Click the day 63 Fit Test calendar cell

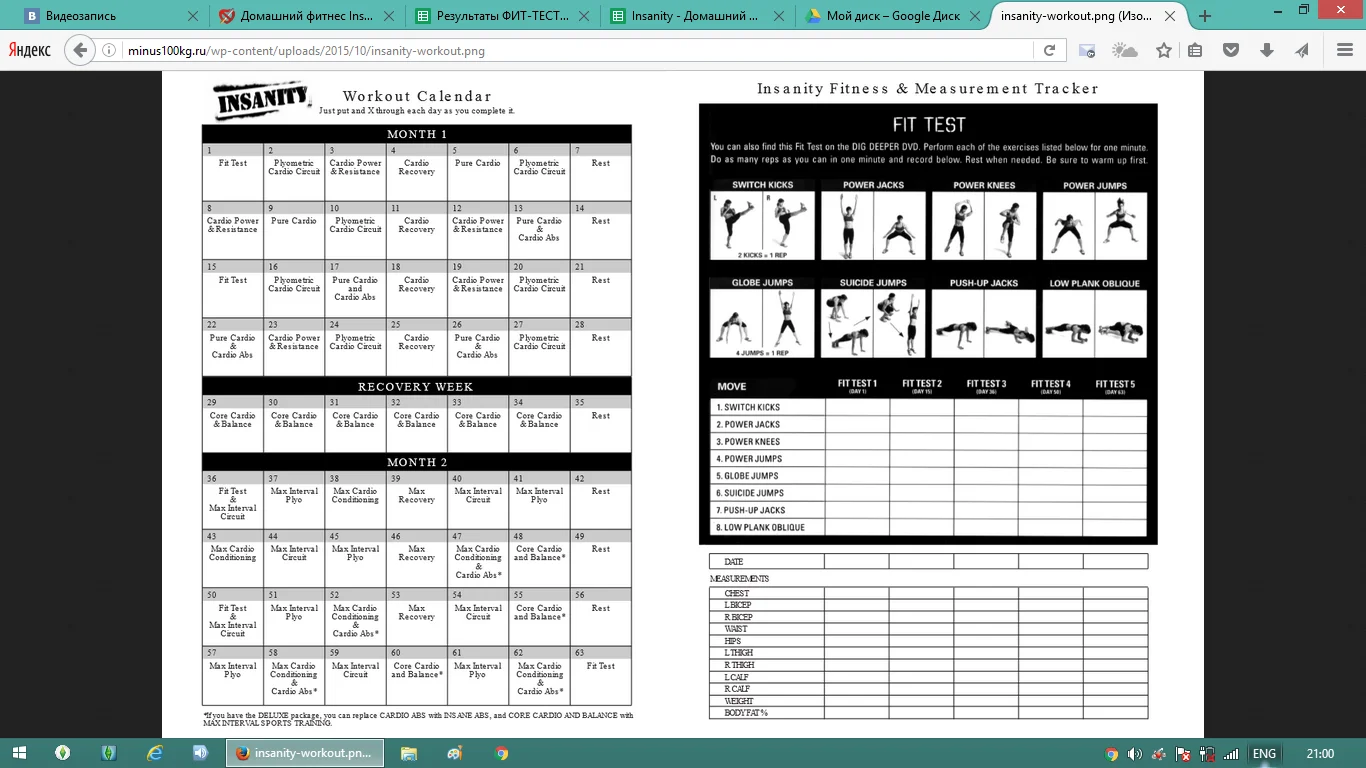click(x=601, y=675)
